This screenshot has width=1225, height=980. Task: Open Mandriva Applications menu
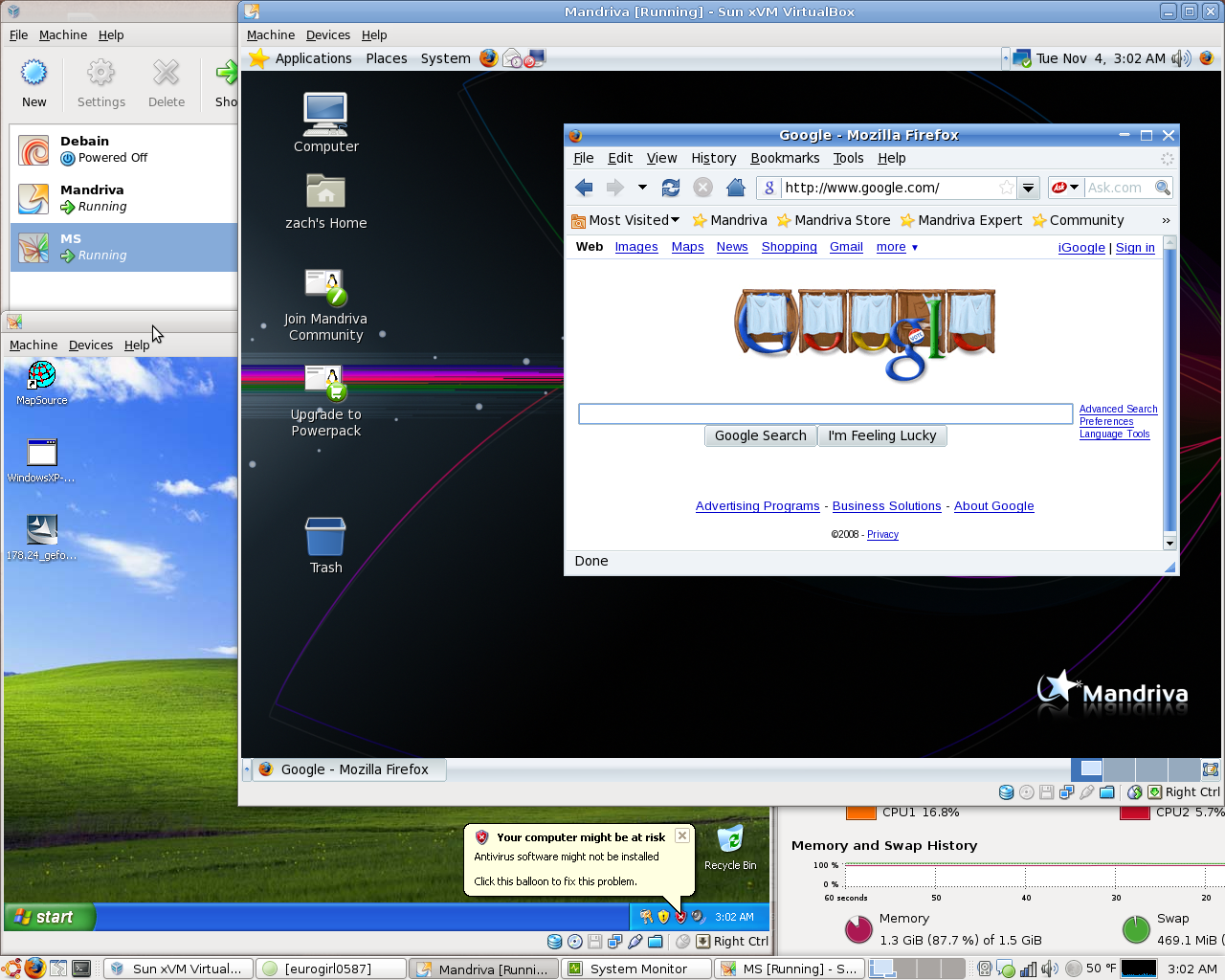(x=314, y=58)
